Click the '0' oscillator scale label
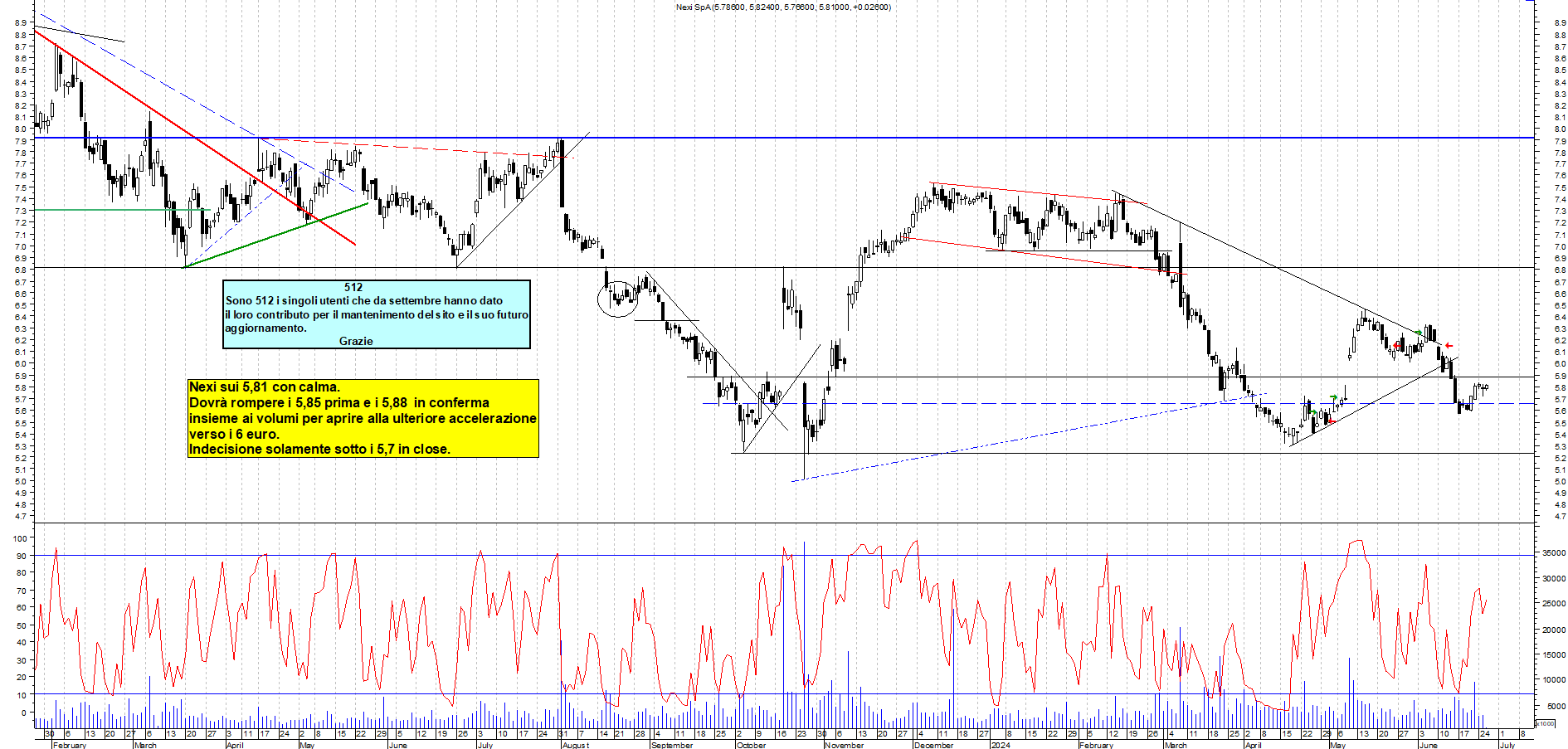 (25, 713)
